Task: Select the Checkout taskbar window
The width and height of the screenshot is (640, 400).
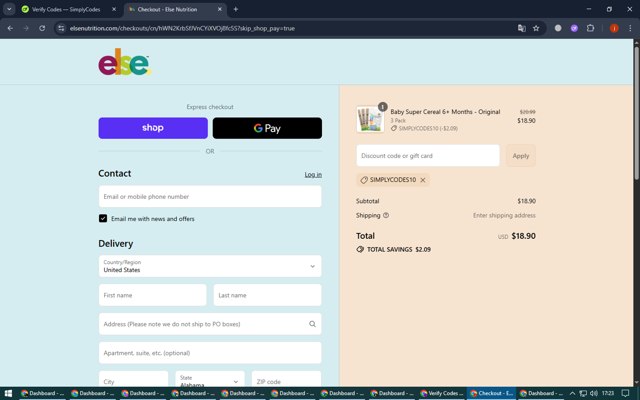Action: point(491,393)
